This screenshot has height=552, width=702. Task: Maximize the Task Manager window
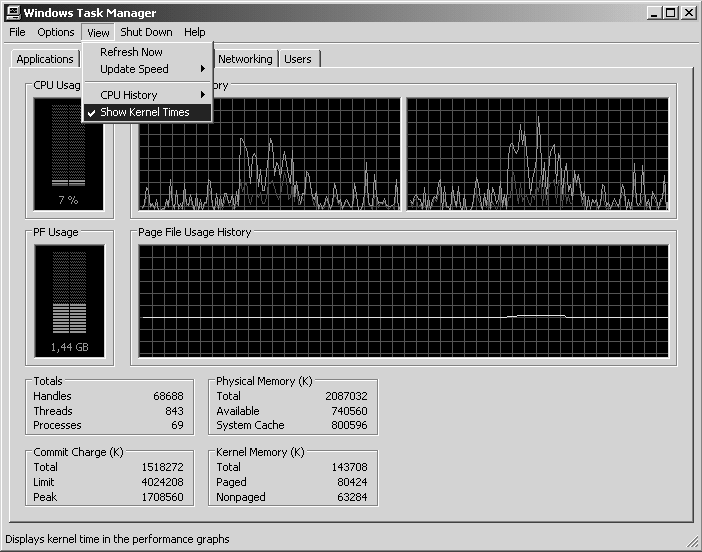(x=670, y=13)
